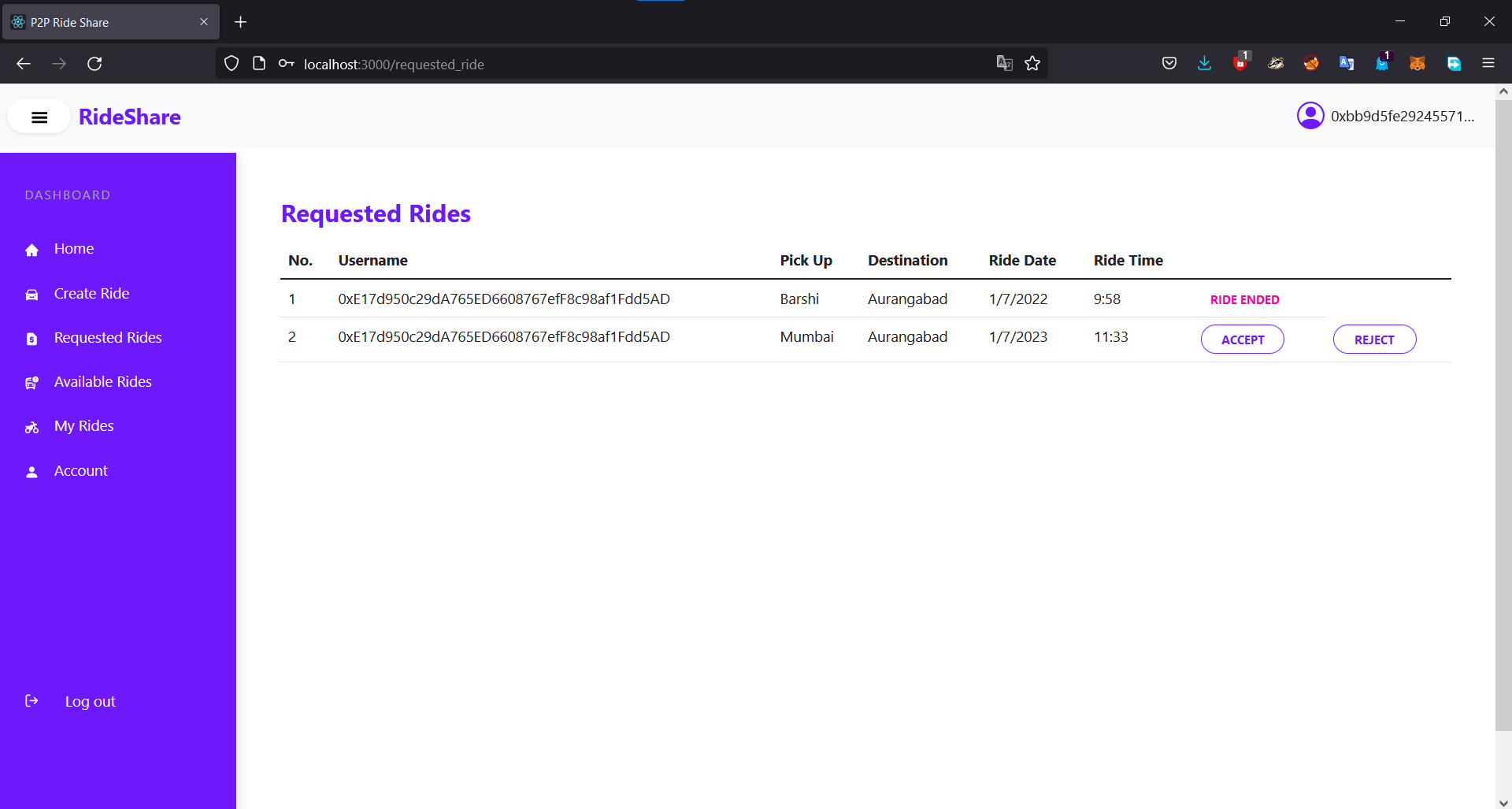Click the log out arrow icon
Viewport: 1512px width, 809px height.
pos(31,701)
